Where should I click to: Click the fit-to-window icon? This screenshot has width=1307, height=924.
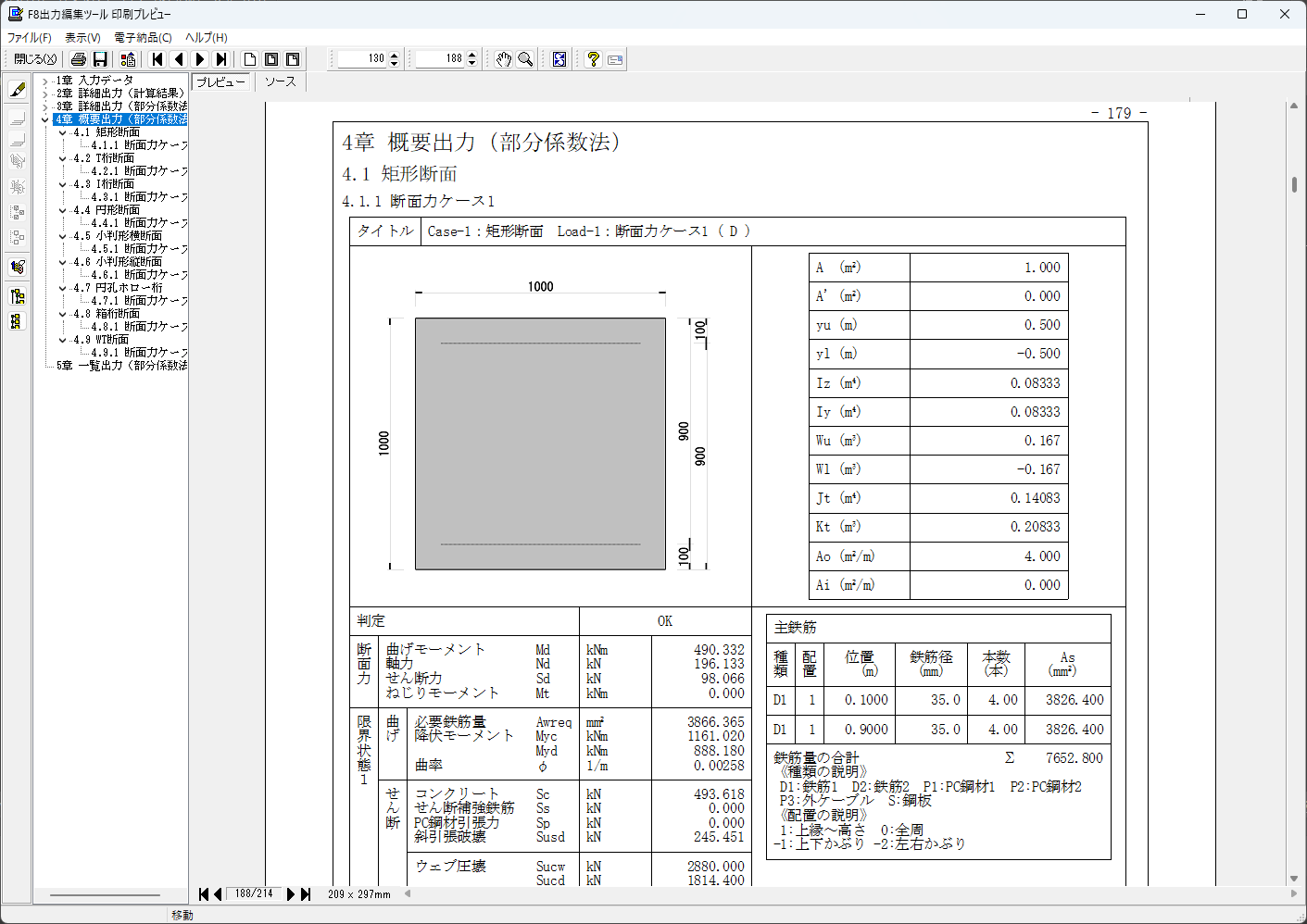coord(559,59)
